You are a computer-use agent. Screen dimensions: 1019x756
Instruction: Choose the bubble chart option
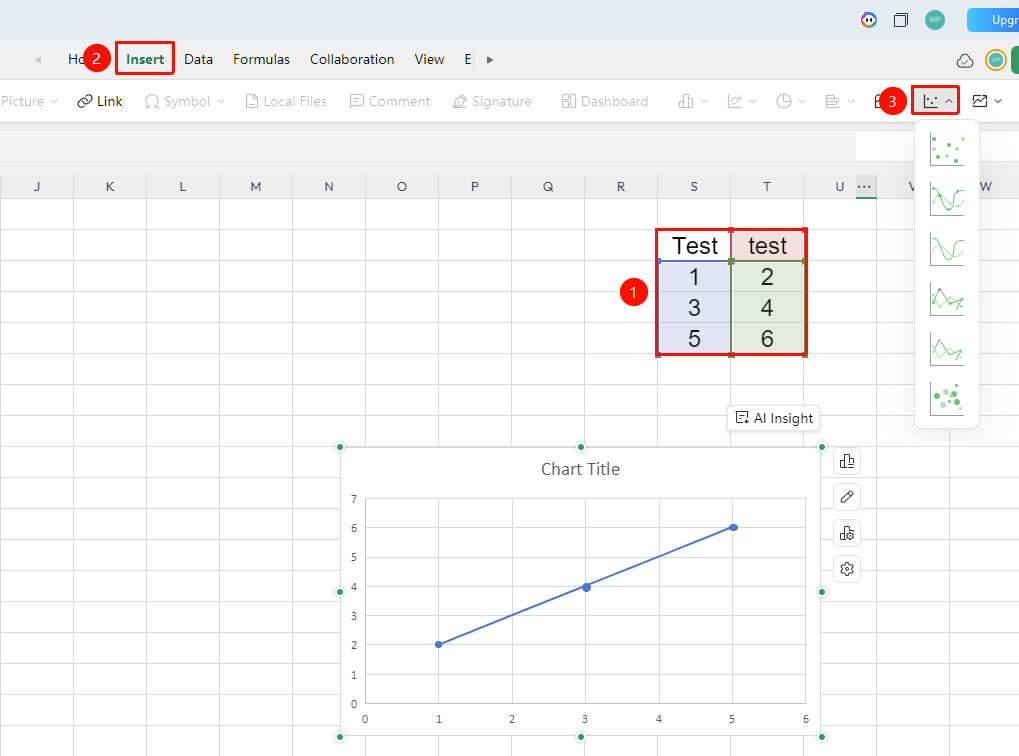pyautogui.click(x=947, y=398)
